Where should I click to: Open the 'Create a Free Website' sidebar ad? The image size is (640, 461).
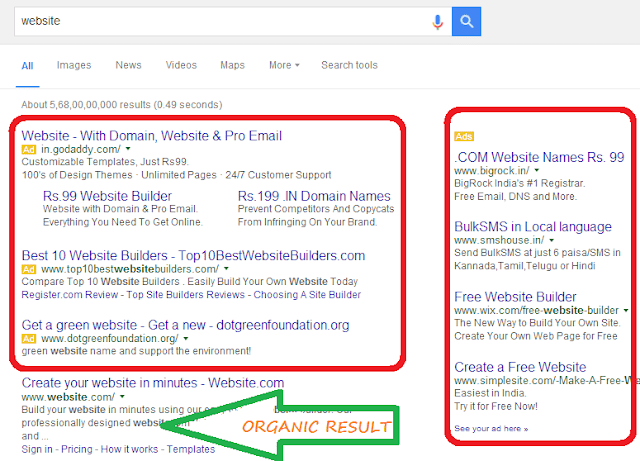(x=520, y=367)
